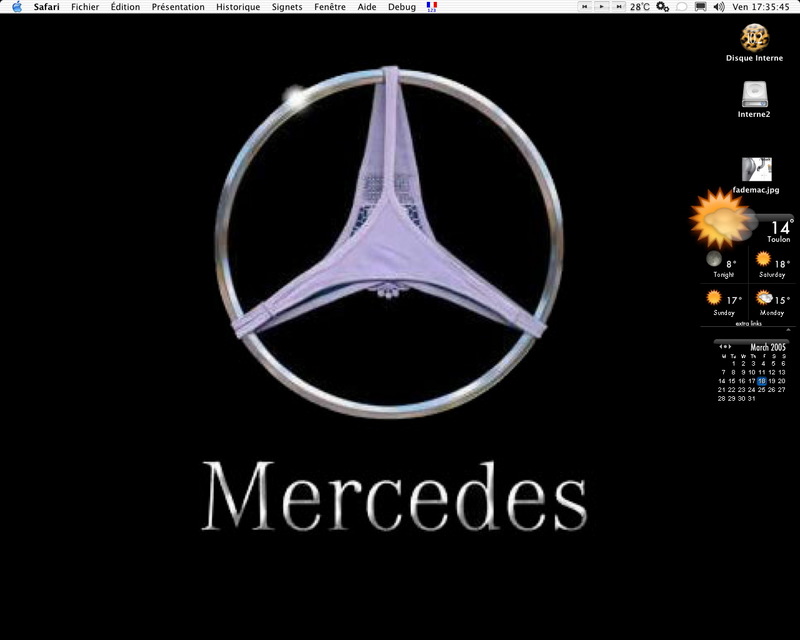
Task: Click the play button in menu bar
Action: (602, 7)
